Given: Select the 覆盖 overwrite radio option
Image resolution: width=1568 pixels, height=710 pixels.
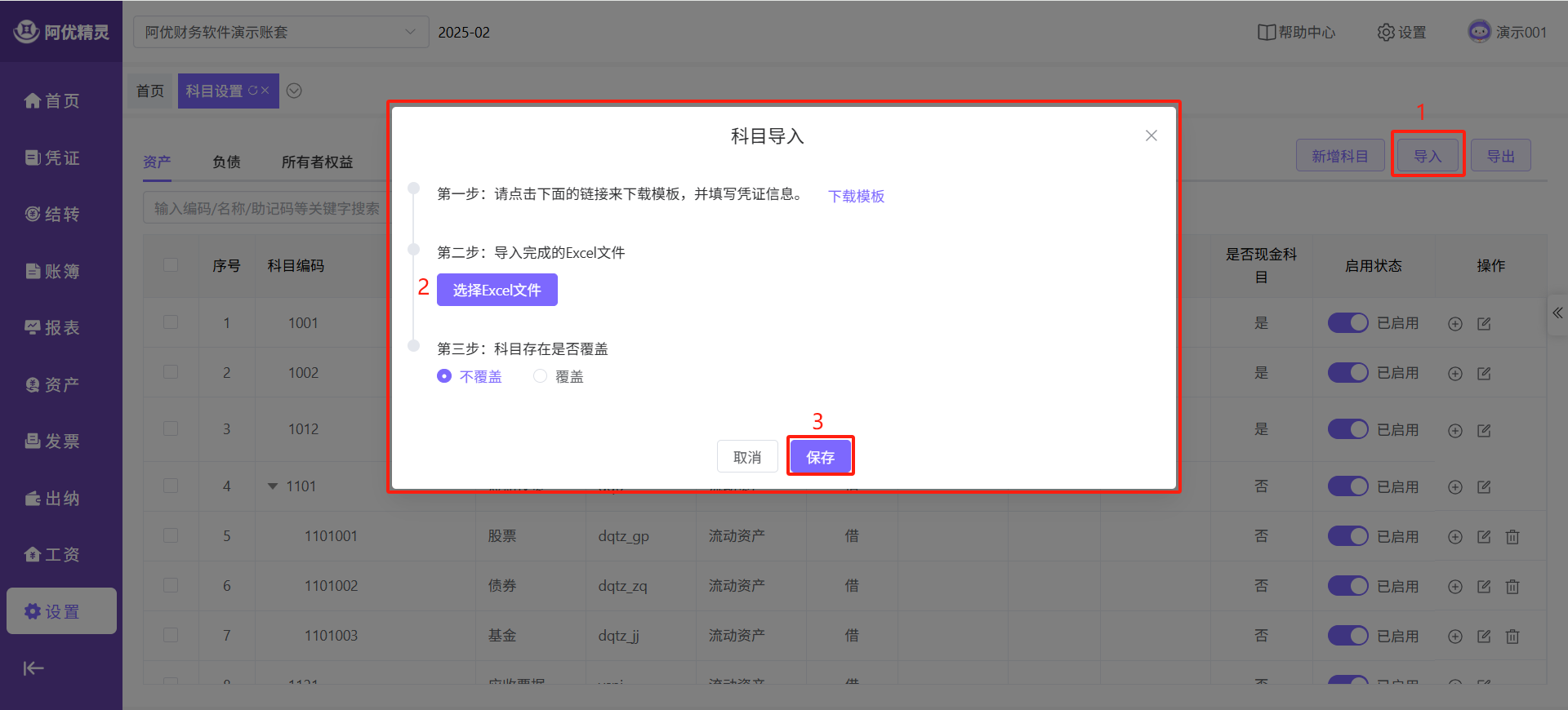Looking at the screenshot, I should [541, 376].
